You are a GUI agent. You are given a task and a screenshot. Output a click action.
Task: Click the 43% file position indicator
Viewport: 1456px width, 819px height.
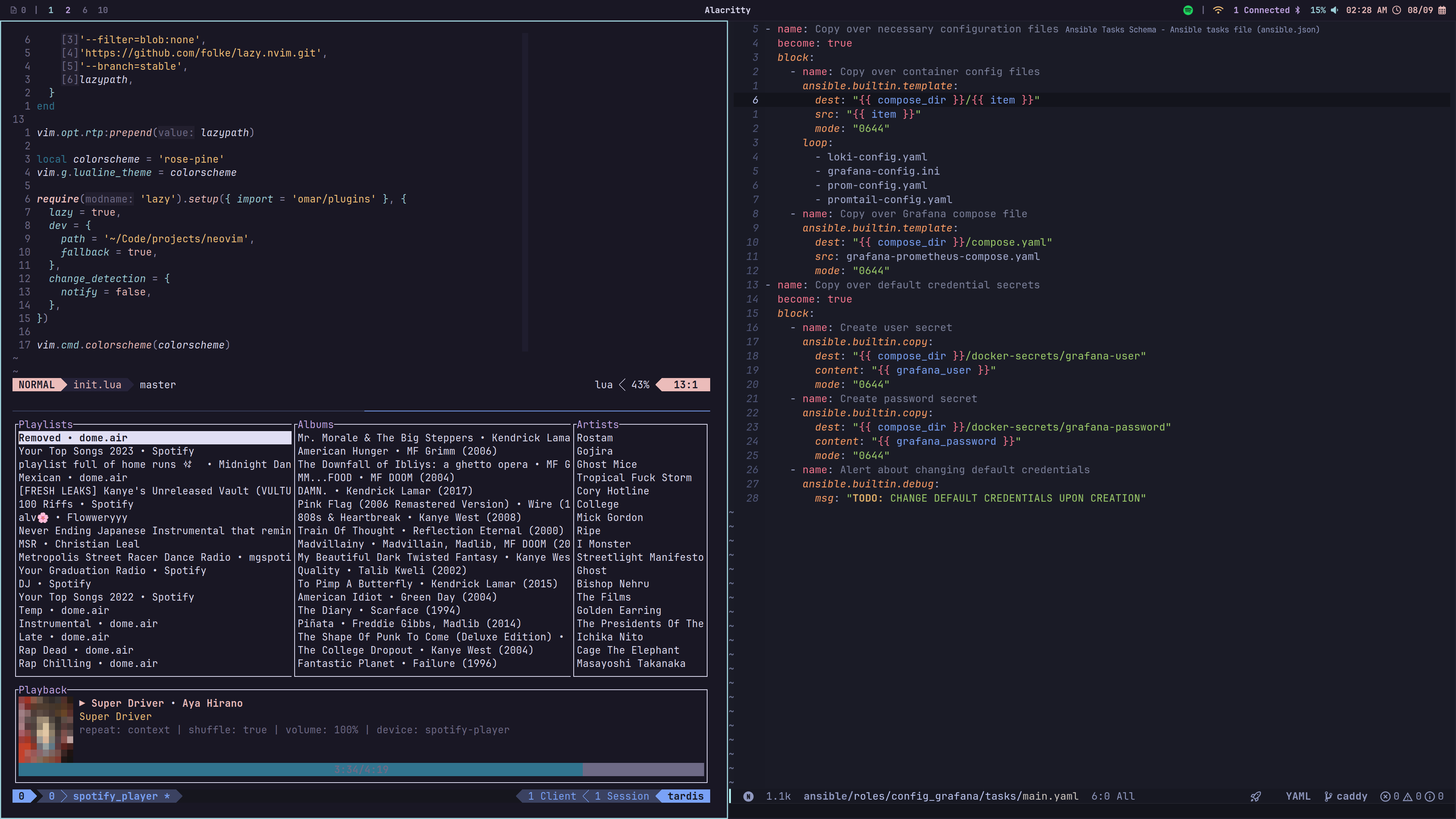coord(640,385)
